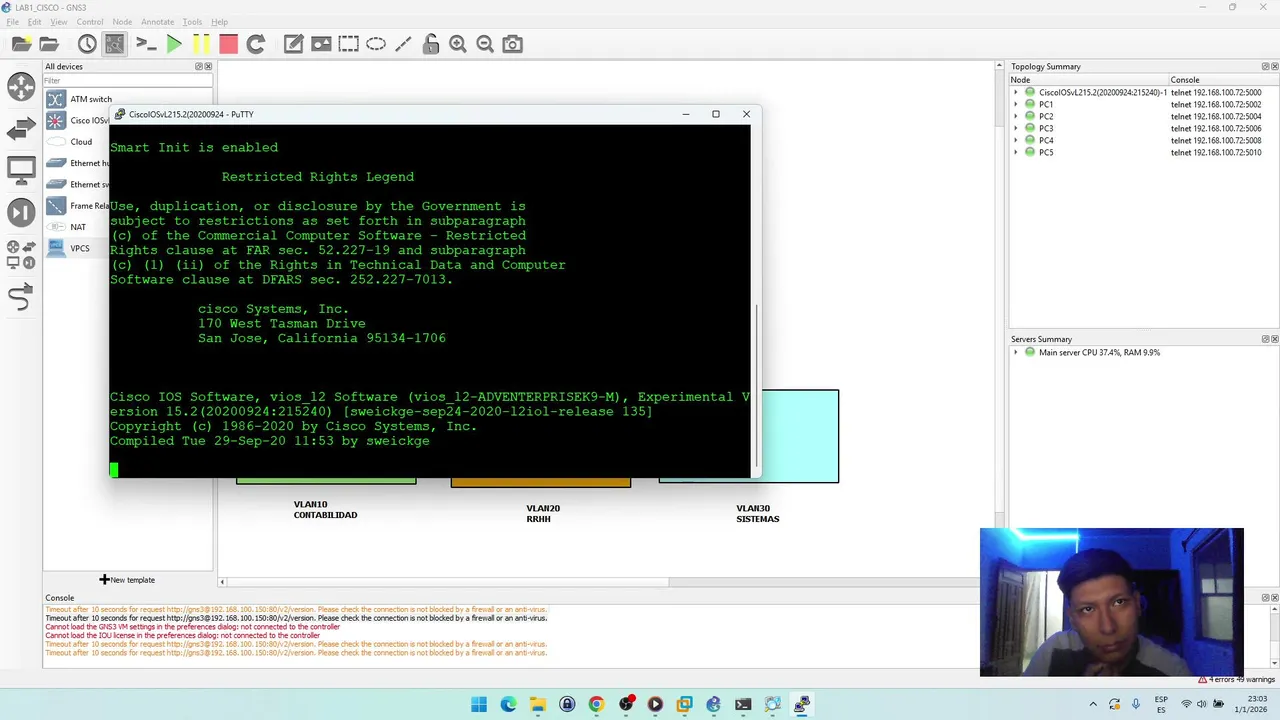Open the File menu
This screenshot has width=1280, height=720.
pyautogui.click(x=13, y=21)
